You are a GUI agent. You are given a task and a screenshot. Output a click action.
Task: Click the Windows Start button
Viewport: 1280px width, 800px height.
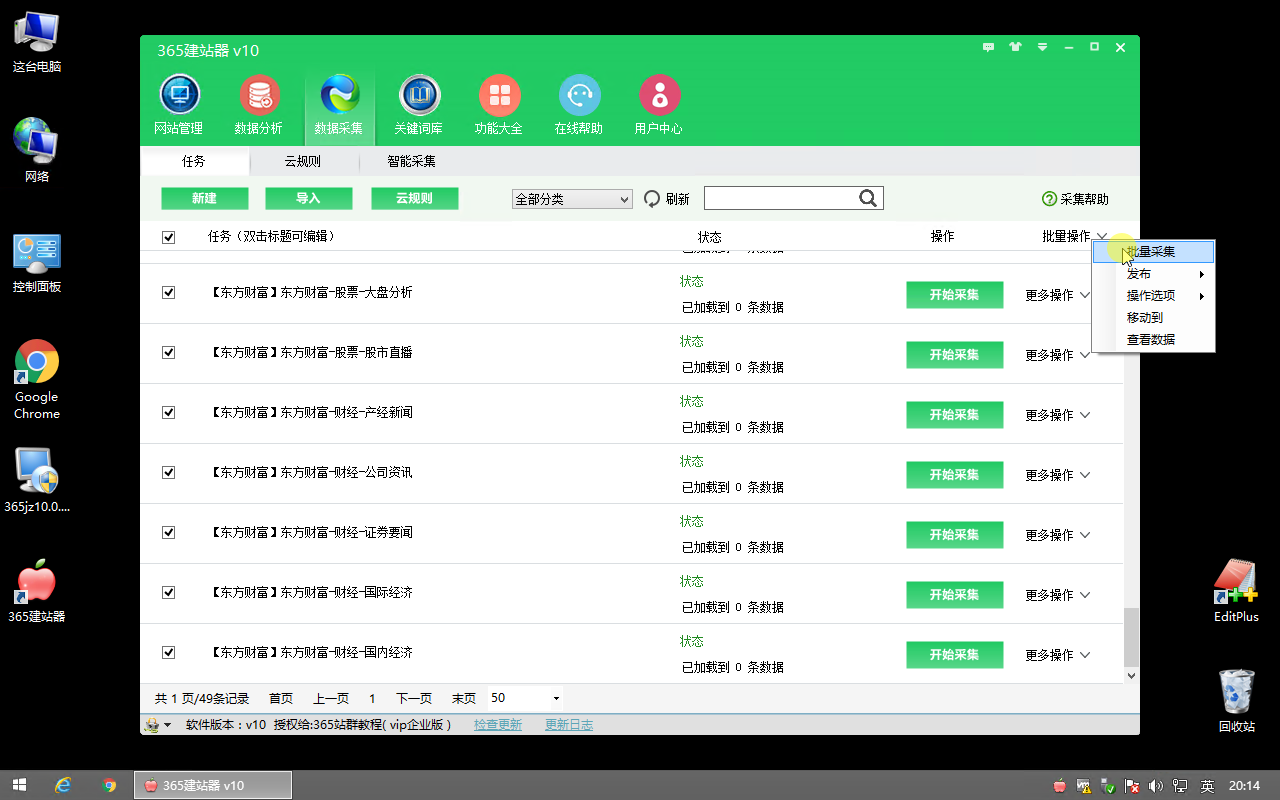tap(19, 785)
